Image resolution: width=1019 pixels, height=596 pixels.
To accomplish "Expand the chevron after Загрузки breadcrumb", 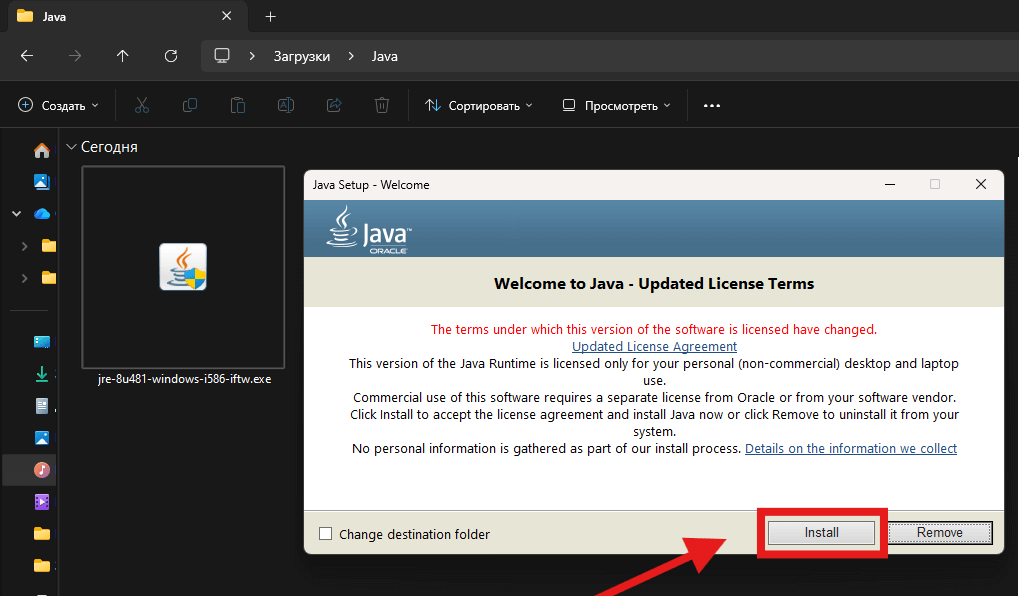I will 351,56.
